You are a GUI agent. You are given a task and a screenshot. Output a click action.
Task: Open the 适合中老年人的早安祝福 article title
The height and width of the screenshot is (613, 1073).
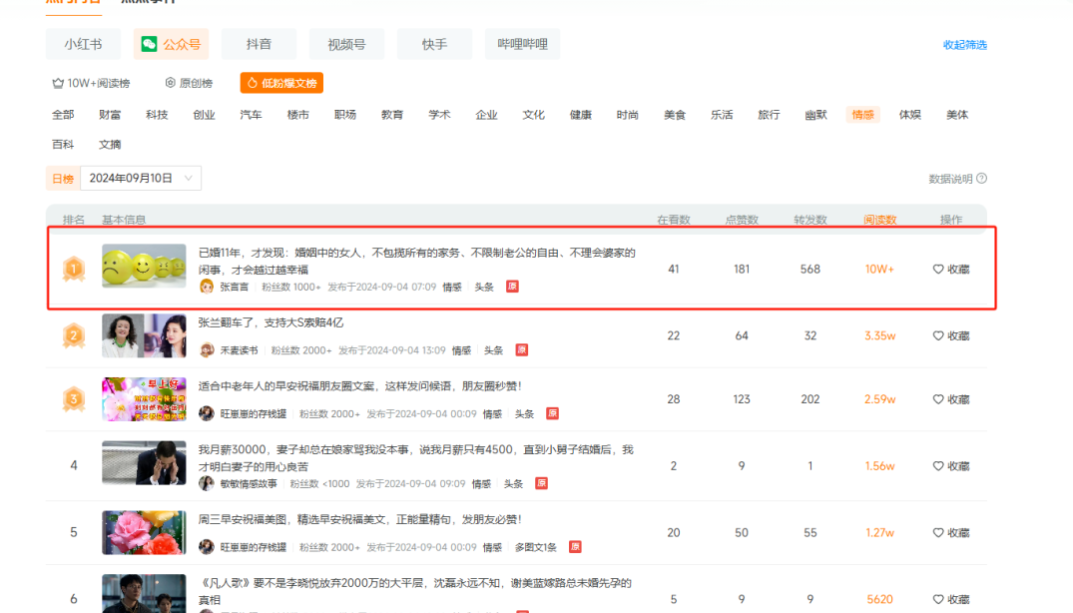pos(360,386)
